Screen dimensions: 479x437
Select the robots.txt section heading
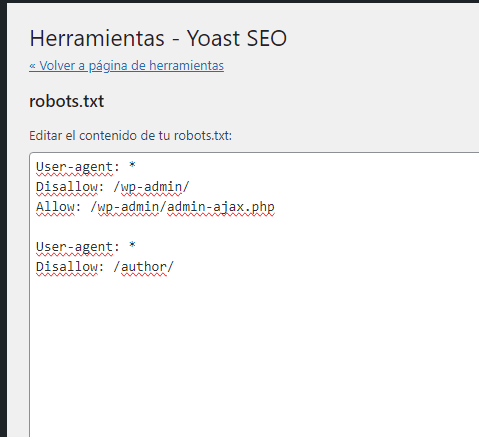coord(67,101)
